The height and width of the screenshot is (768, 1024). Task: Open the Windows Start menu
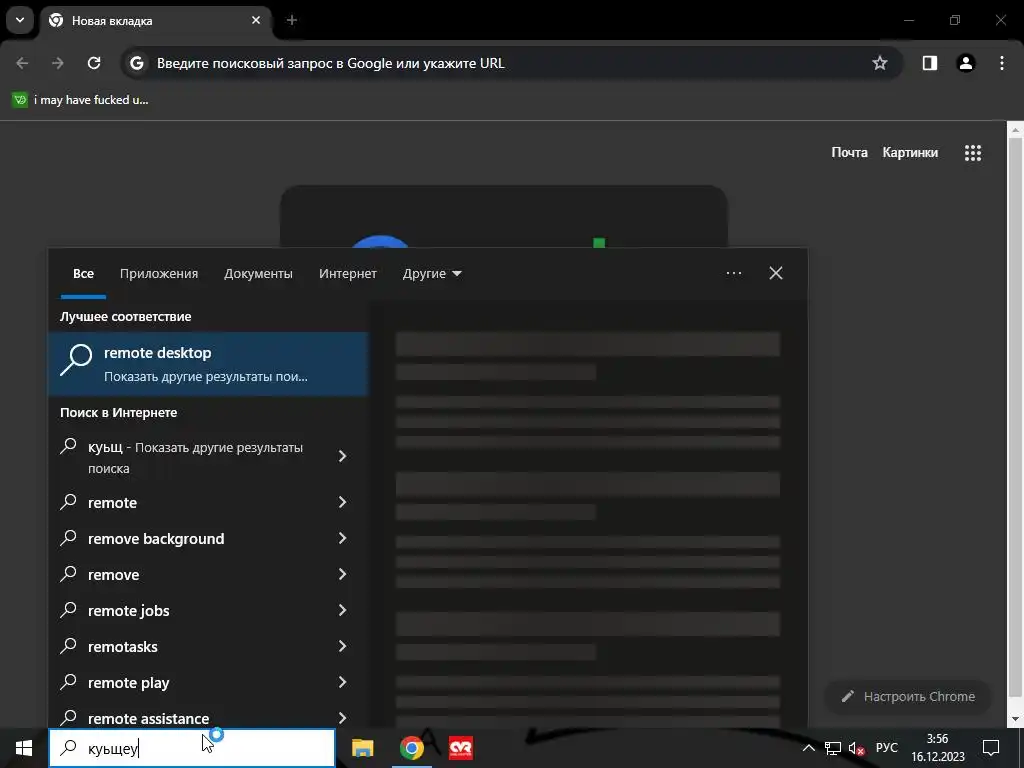pos(24,748)
